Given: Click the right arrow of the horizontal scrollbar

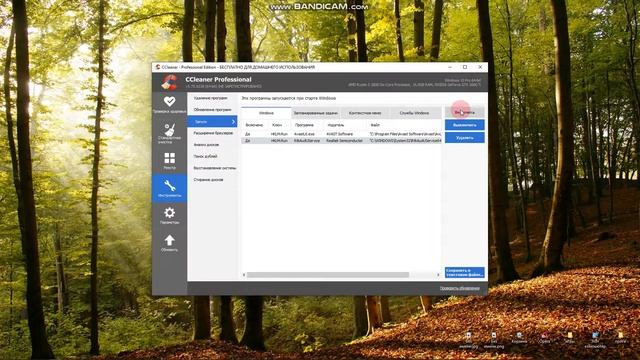Looking at the screenshot, I should click(438, 275).
